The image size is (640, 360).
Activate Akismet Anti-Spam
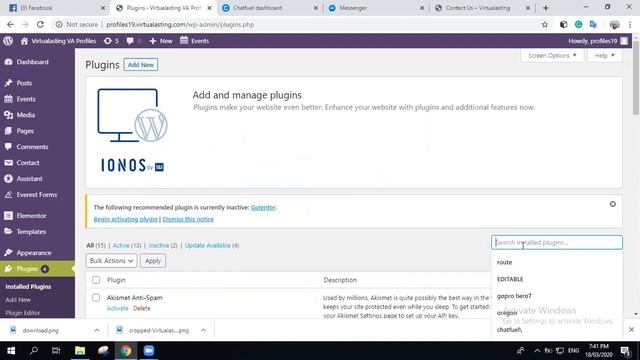click(x=117, y=308)
